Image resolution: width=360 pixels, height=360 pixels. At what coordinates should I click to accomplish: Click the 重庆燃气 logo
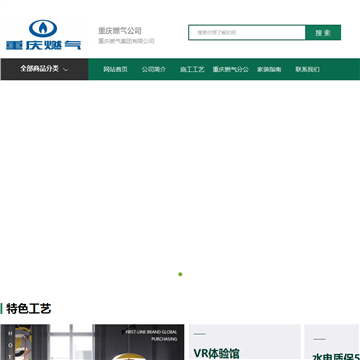pyautogui.click(x=43, y=35)
